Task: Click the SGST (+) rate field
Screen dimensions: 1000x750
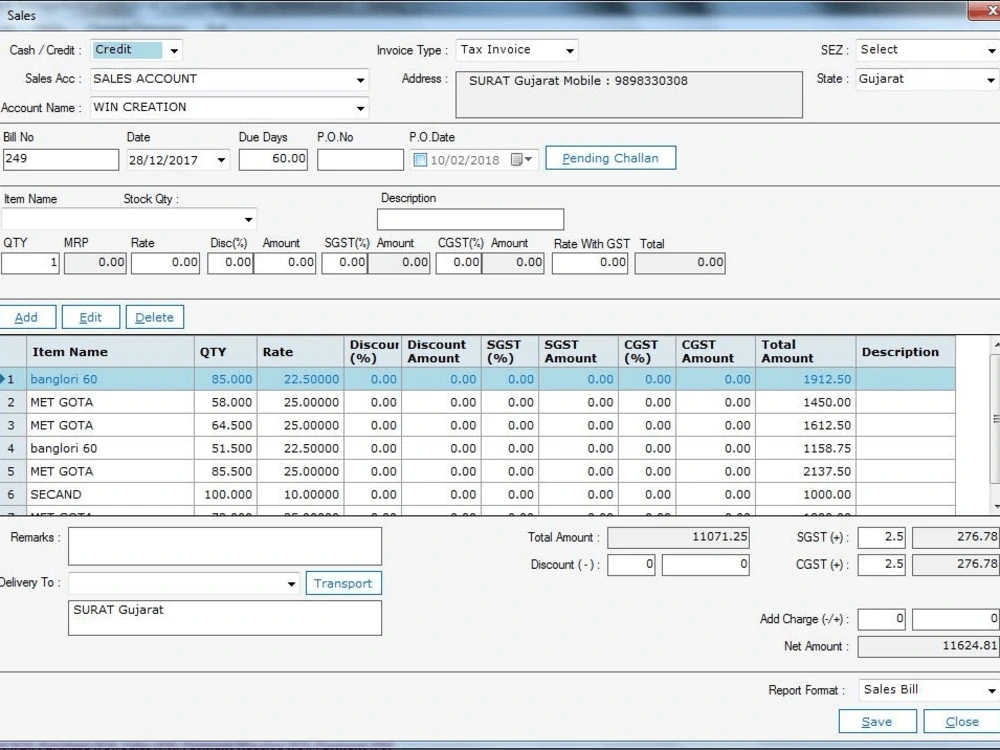Action: pos(881,538)
